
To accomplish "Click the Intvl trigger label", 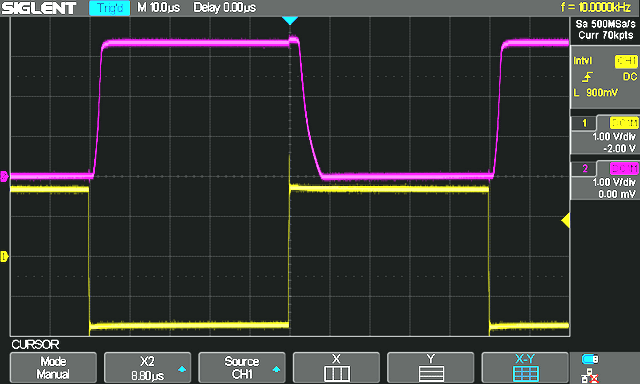I will pos(582,61).
